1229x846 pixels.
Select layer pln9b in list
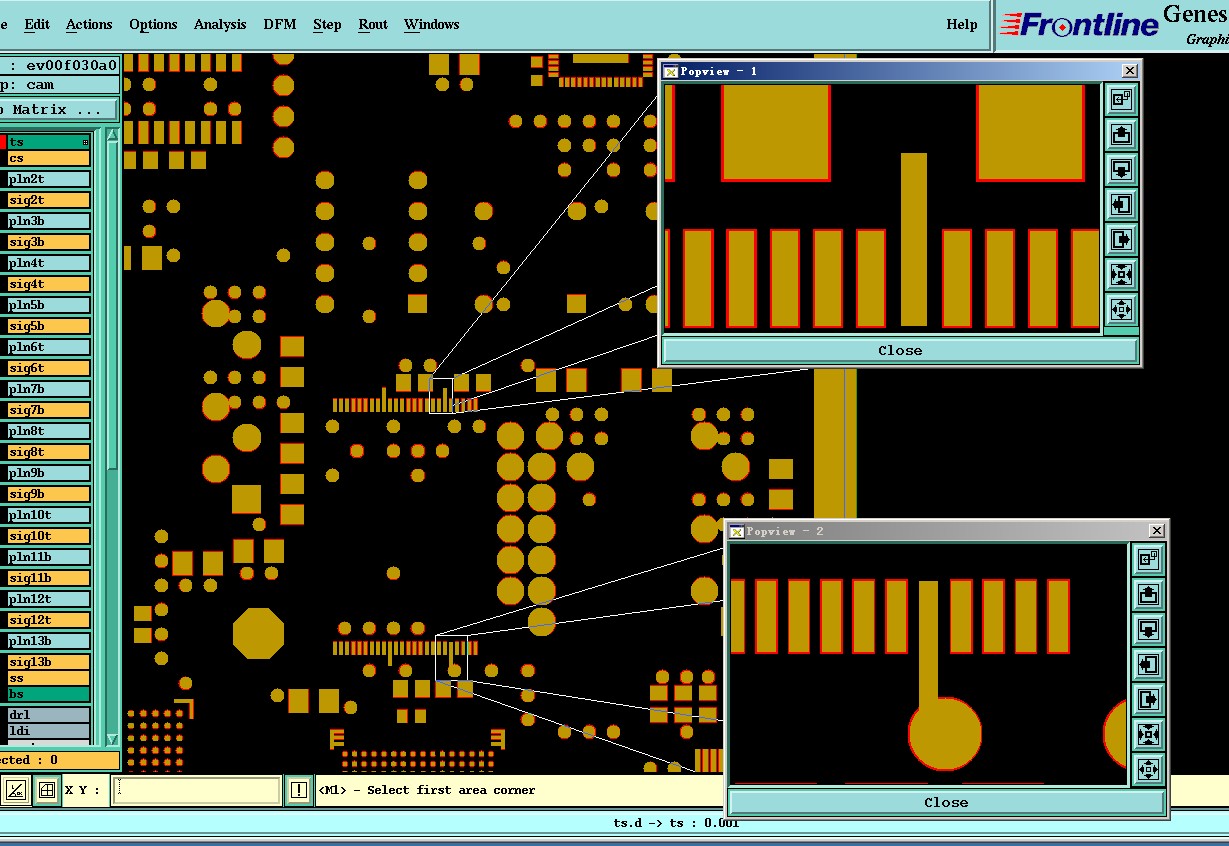point(49,473)
